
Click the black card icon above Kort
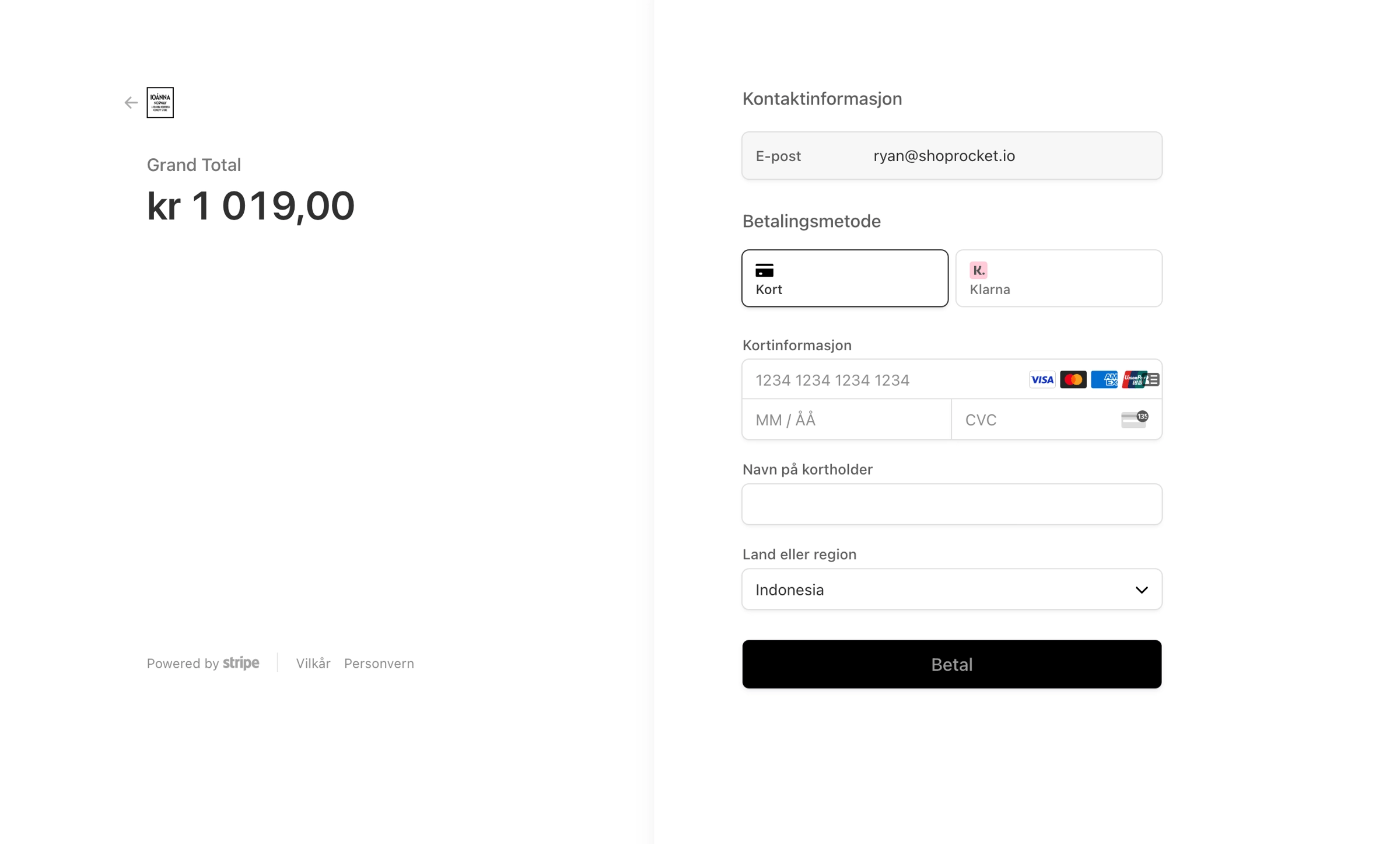click(764, 270)
